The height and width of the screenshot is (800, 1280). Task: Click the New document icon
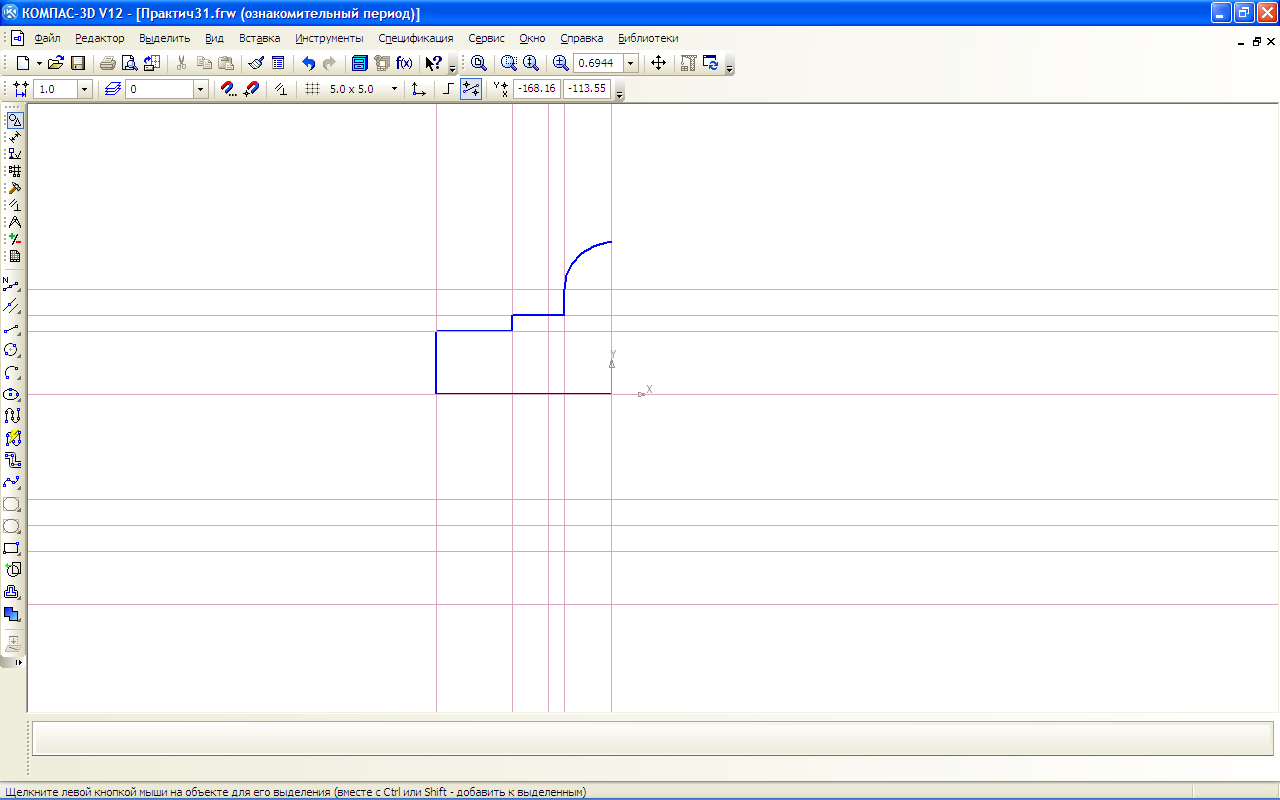point(22,63)
